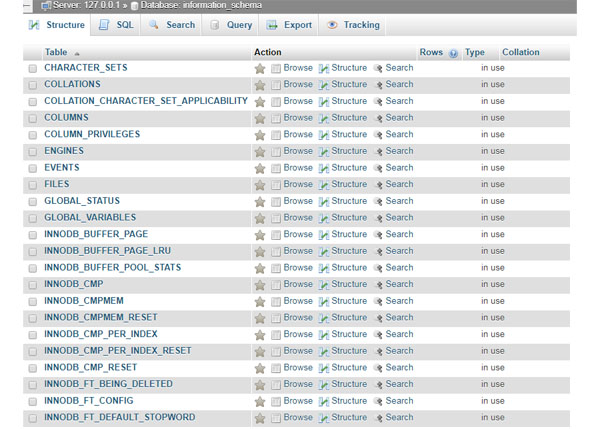Click Server: 127.0.0.1 breadcrumb link
The width and height of the screenshot is (600, 429).
(x=86, y=5)
